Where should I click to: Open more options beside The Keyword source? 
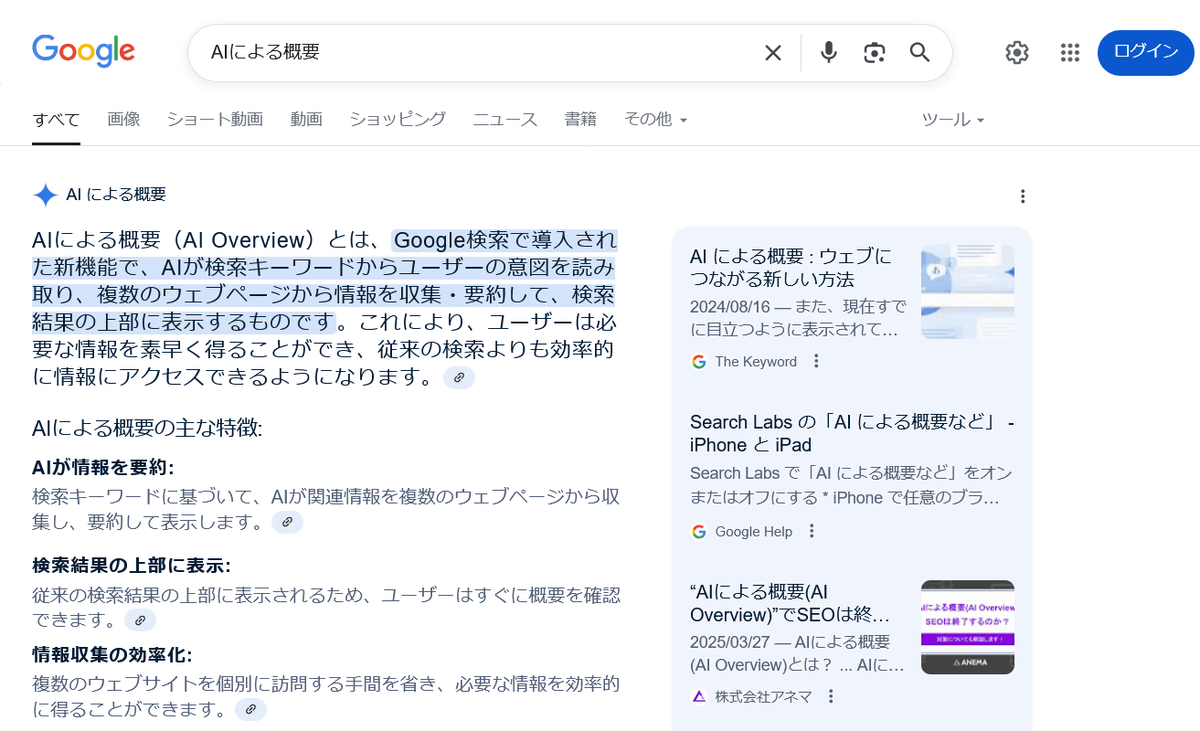816,361
